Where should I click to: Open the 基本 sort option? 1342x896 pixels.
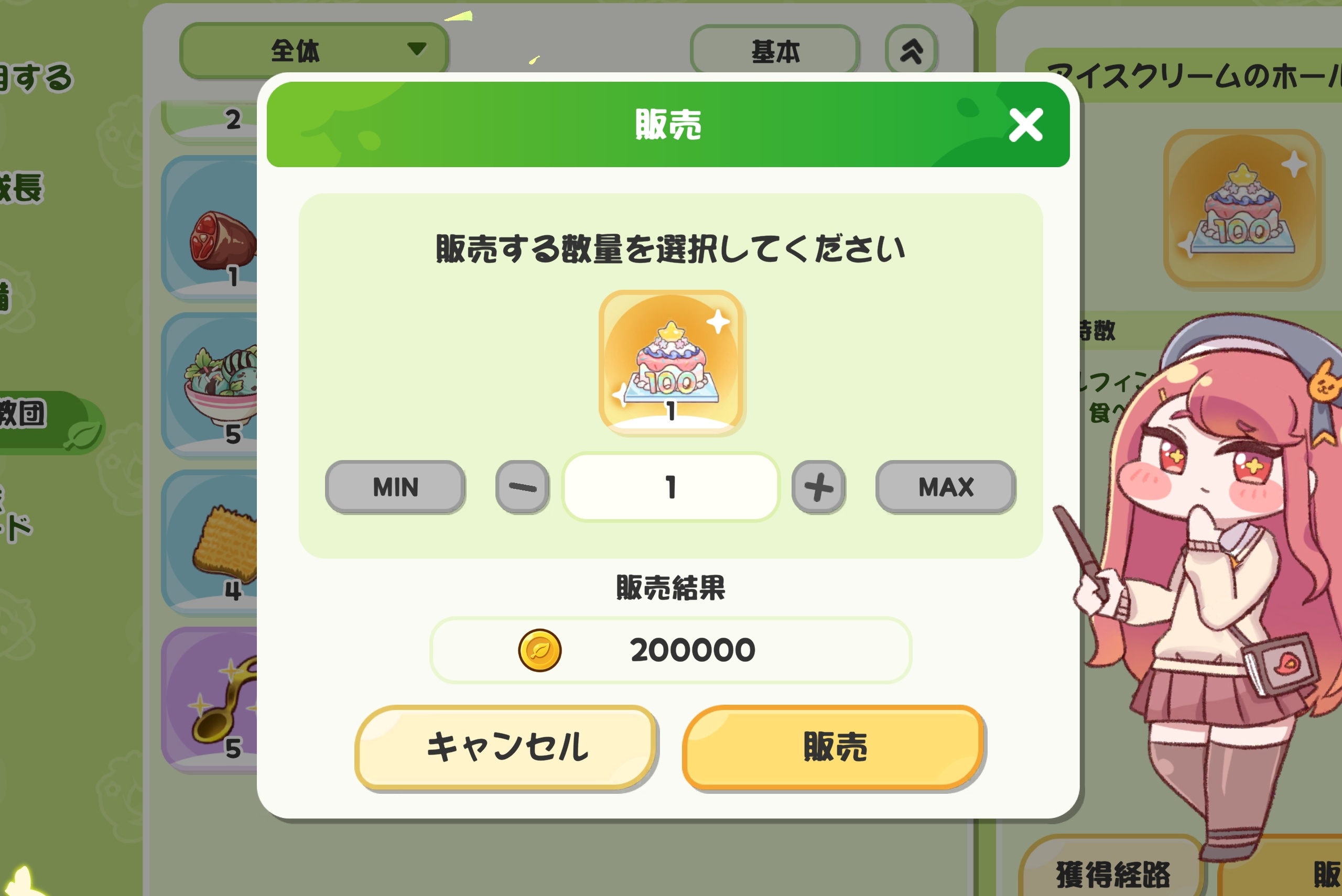pos(774,51)
